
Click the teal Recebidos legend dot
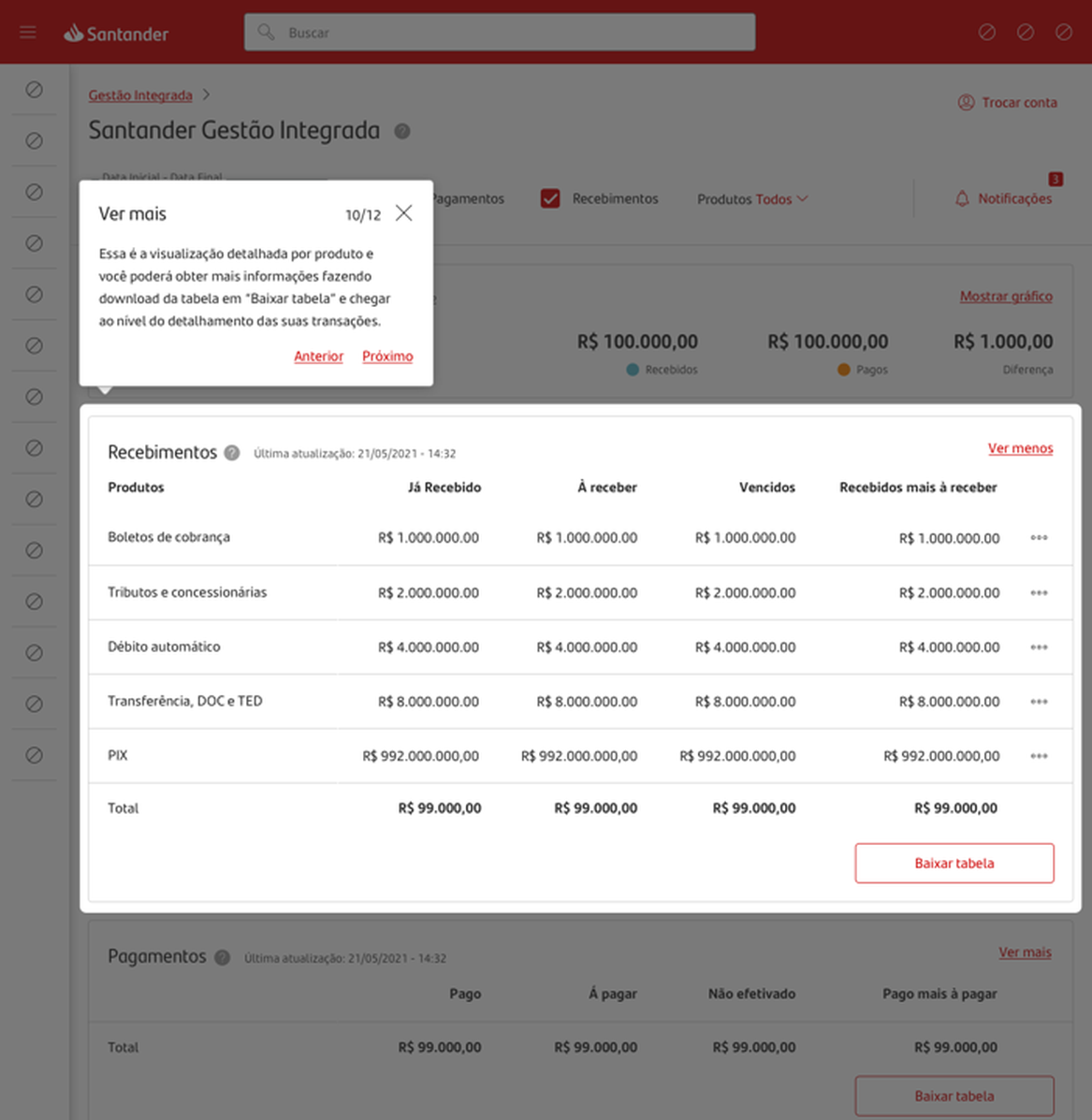coord(632,370)
